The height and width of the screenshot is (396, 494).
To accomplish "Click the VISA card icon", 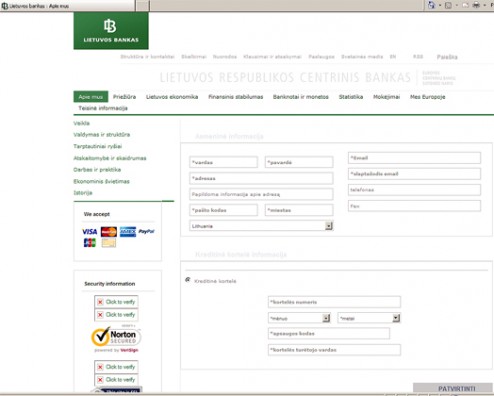I will tap(90, 232).
